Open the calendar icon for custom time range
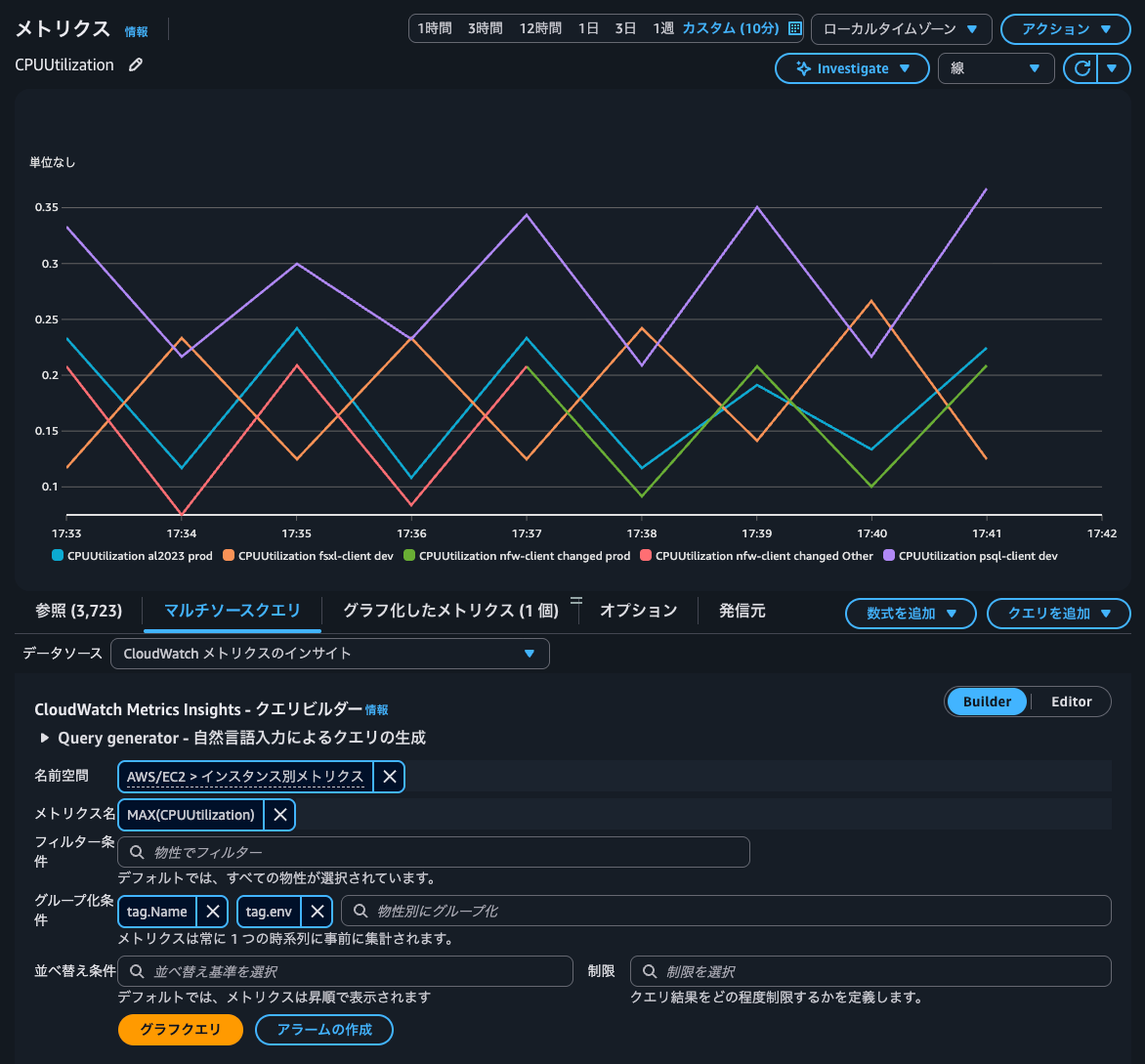The height and width of the screenshot is (1064, 1145). click(x=794, y=28)
